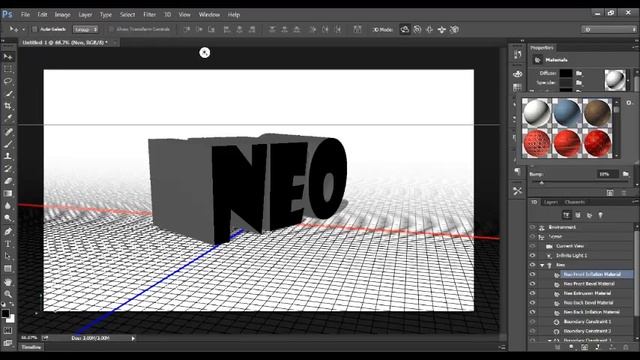Select the Horizontal Type tool
This screenshot has width=640, height=360.
(8, 244)
